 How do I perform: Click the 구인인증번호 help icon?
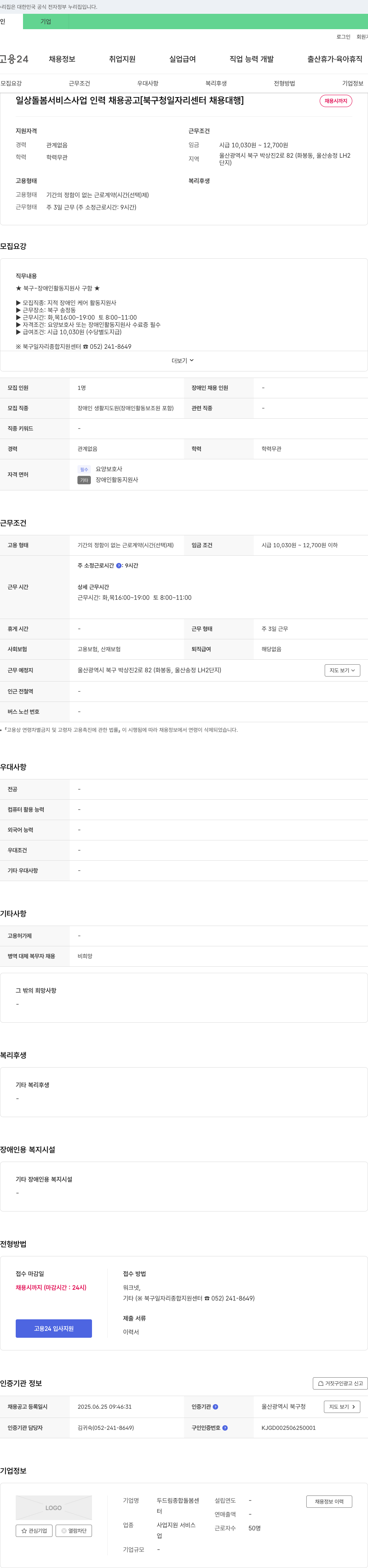225,1428
